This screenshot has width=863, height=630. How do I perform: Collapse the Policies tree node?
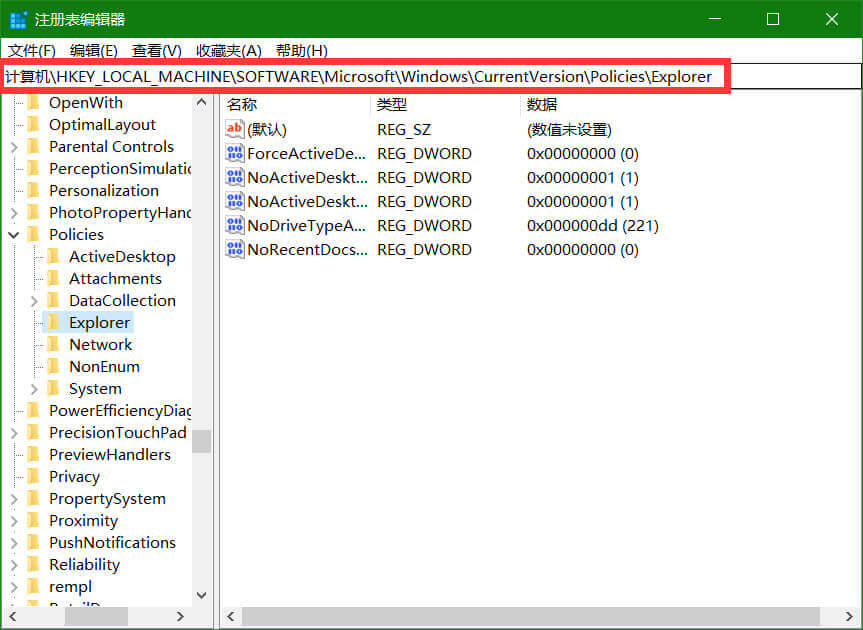pos(14,235)
